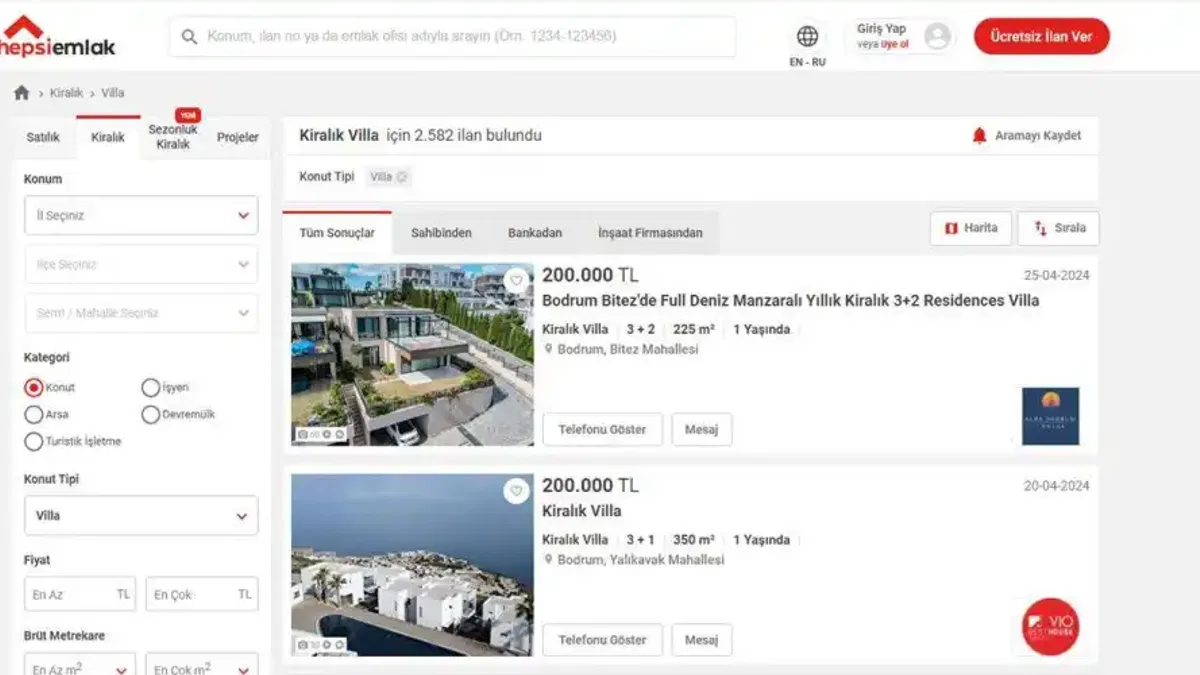This screenshot has width=1200, height=675.
Task: Open the En Çok m² dropdown
Action: pos(202,666)
